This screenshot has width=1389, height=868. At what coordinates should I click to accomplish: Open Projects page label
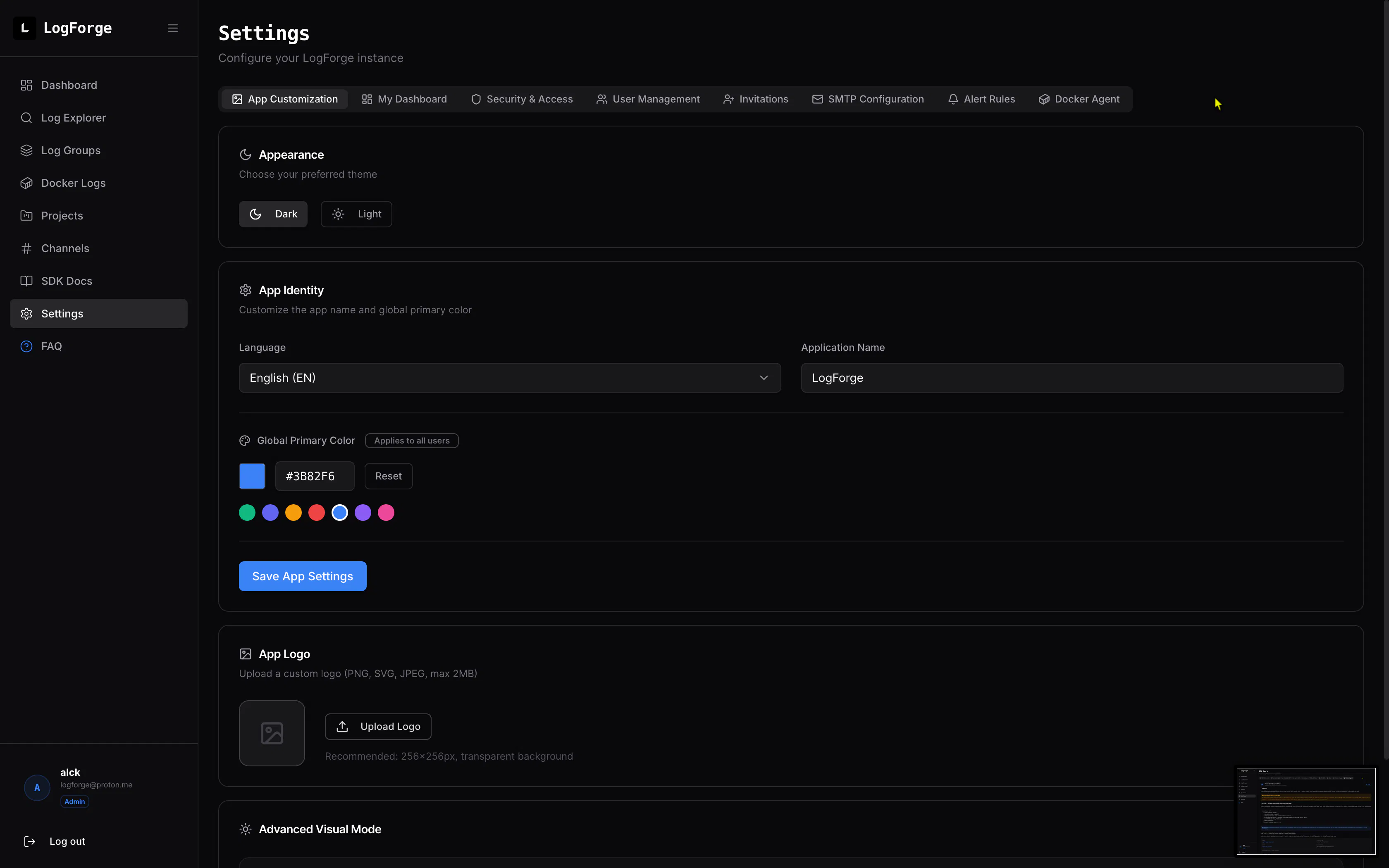click(62, 216)
